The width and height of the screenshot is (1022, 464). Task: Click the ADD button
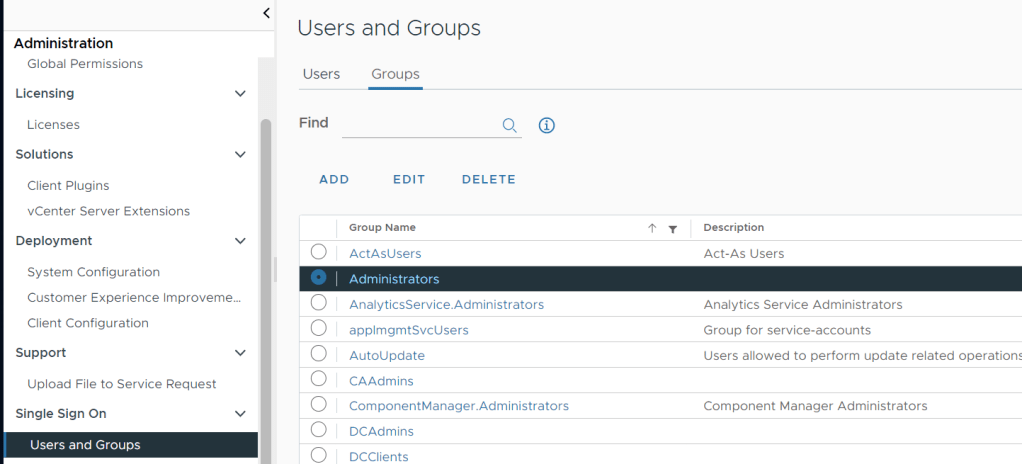click(x=334, y=180)
